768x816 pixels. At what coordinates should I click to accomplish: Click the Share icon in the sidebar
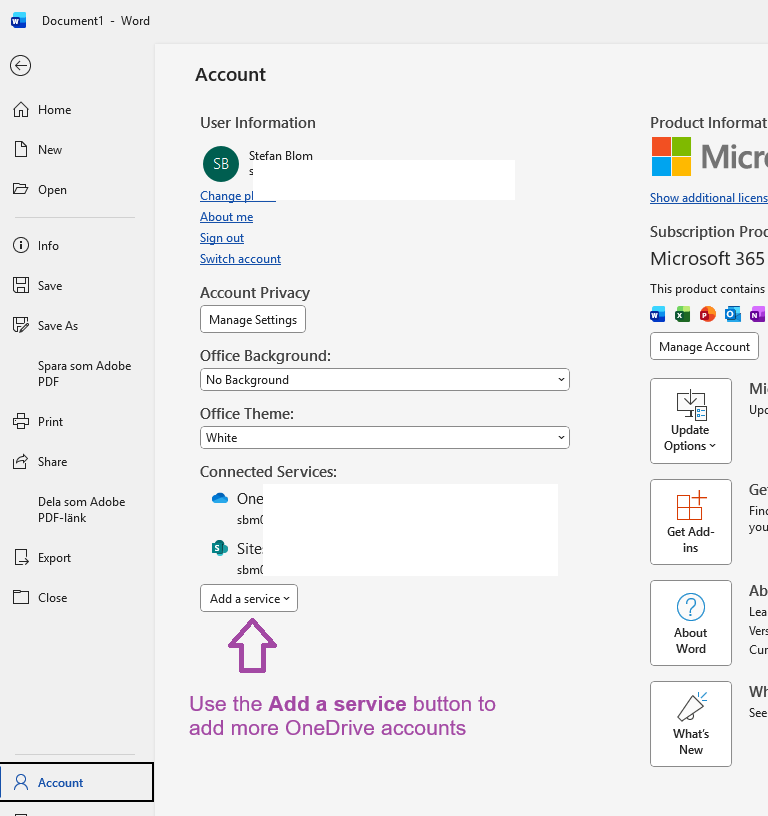tap(21, 461)
